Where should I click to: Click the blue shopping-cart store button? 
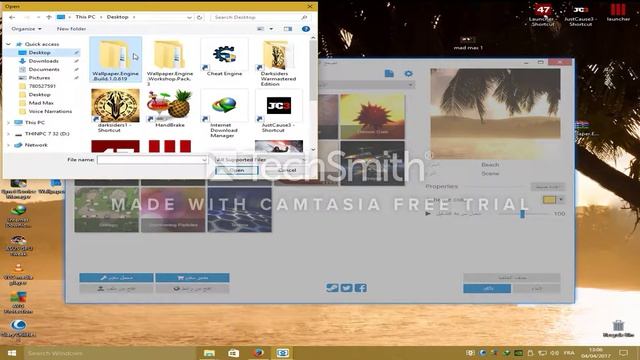click(192, 278)
